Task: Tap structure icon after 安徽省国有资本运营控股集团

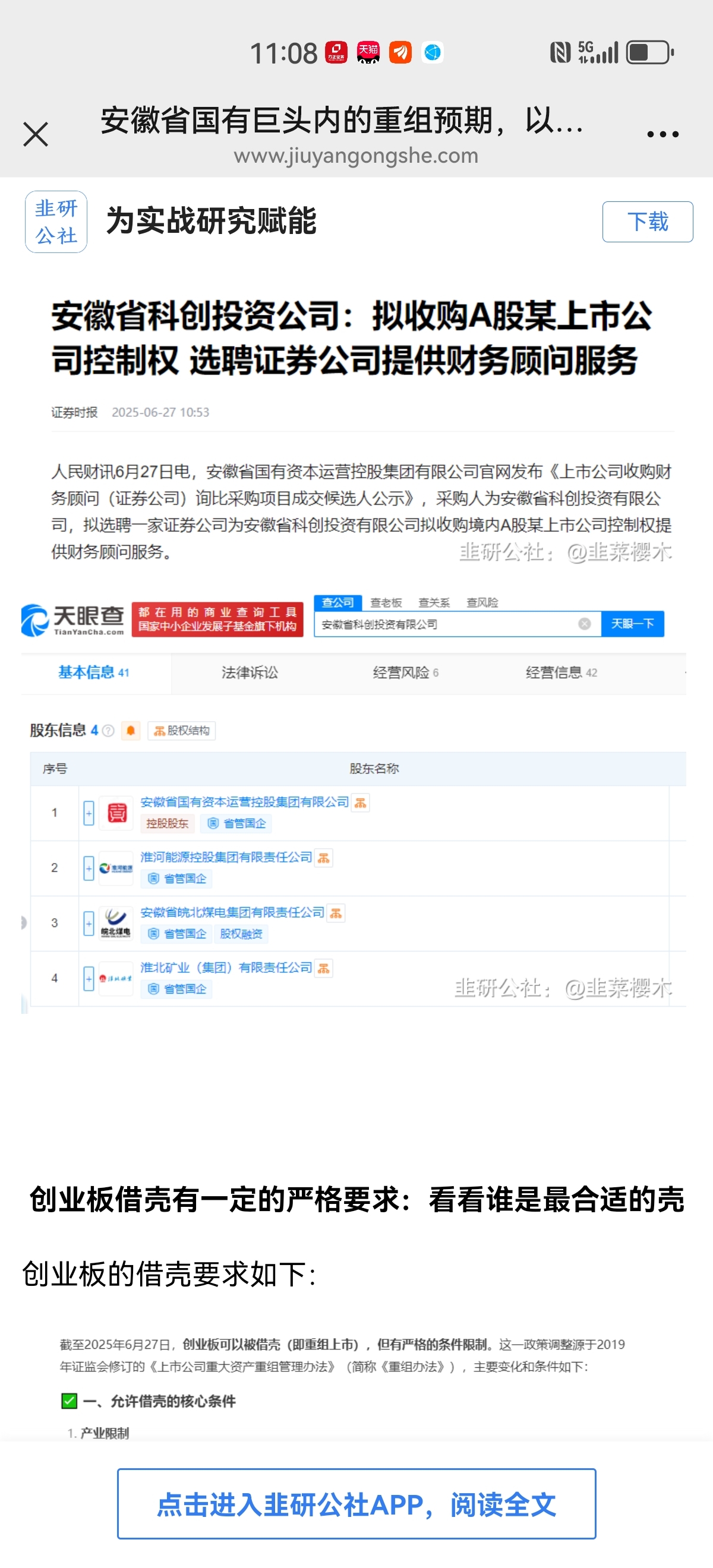Action: point(361,804)
